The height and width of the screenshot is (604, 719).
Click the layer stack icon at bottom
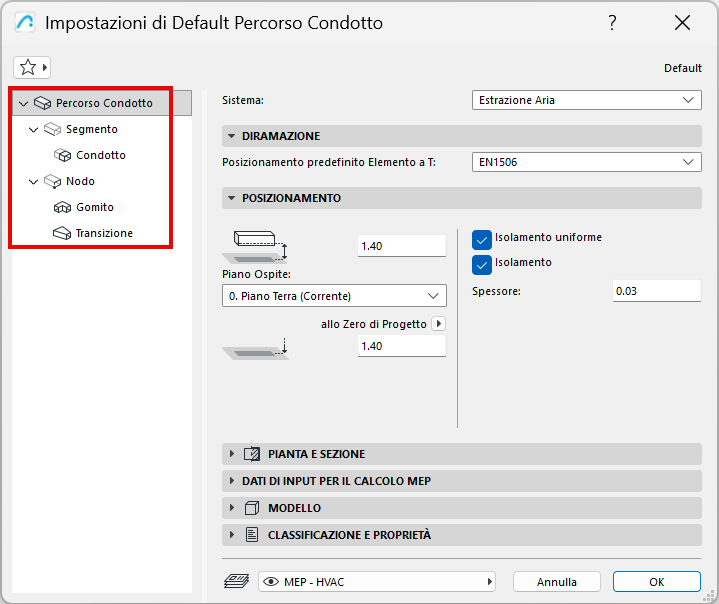(237, 581)
